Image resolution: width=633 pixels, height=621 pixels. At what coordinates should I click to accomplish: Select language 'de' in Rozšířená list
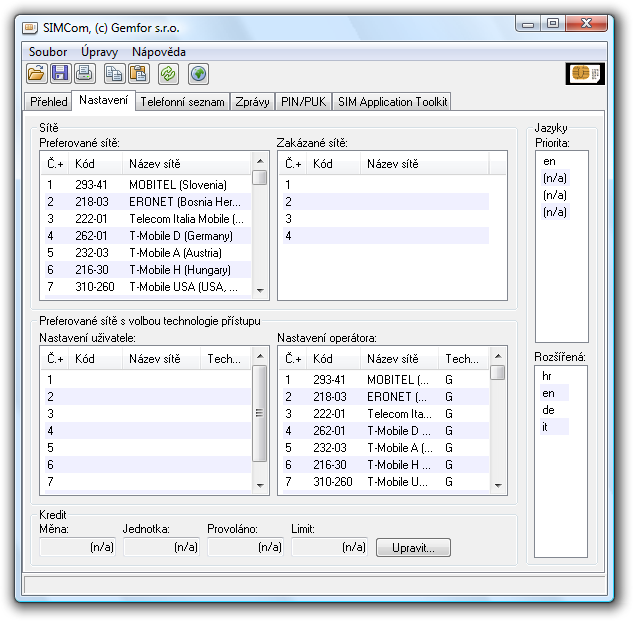point(547,410)
